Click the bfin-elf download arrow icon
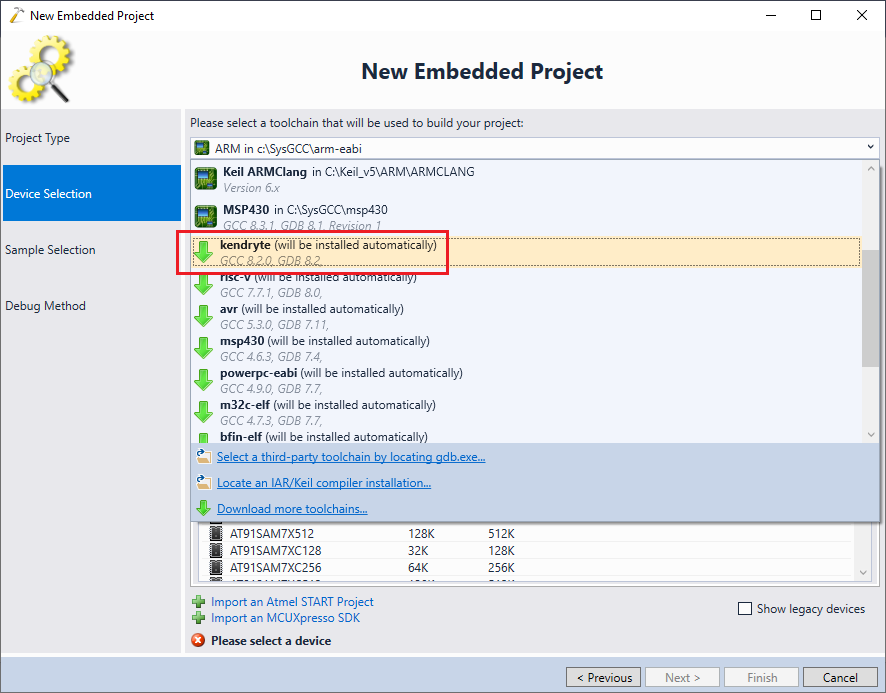Viewport: 886px width, 693px height. pos(203,438)
